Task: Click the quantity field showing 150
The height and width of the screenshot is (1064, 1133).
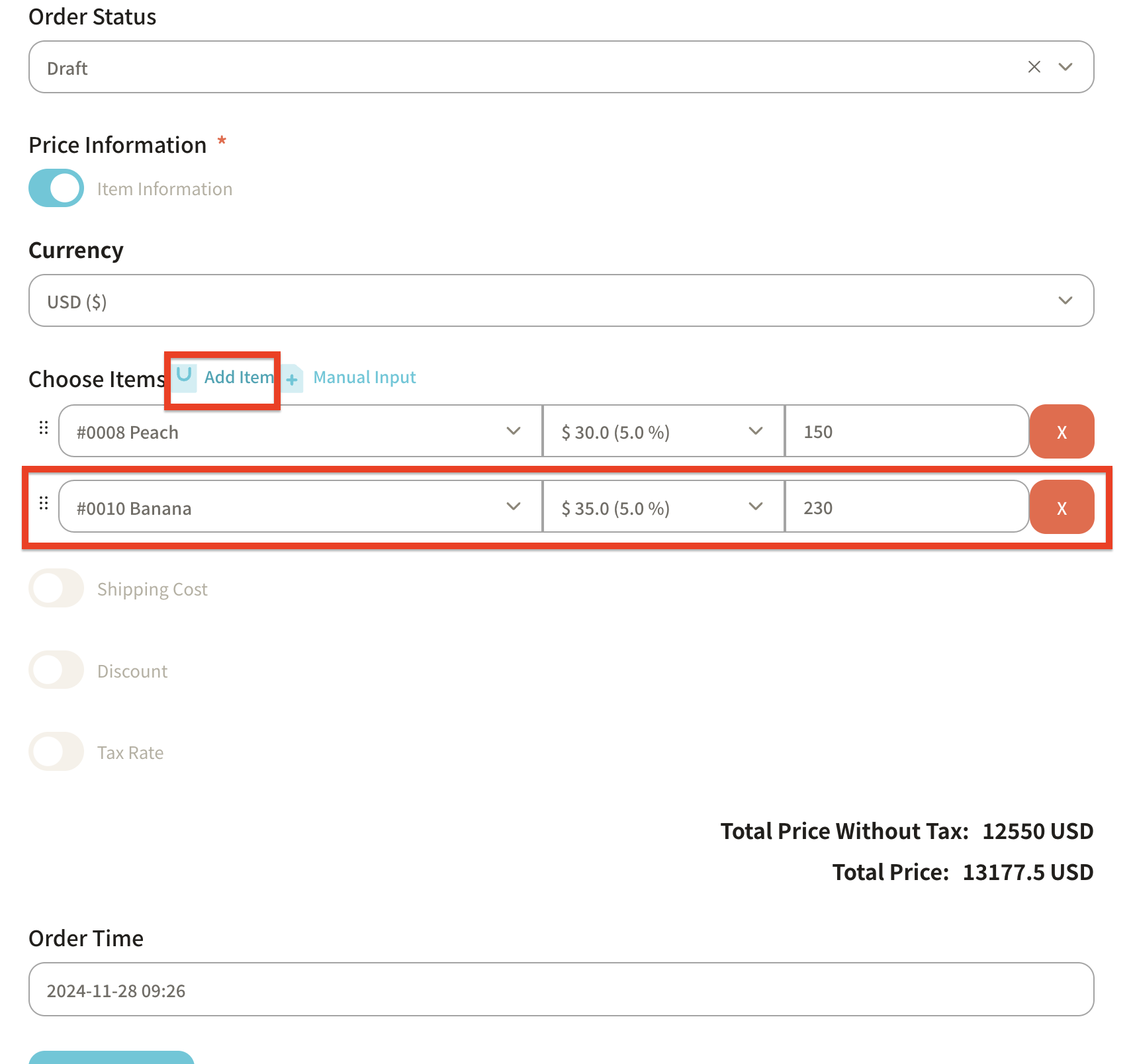Action: pyautogui.click(x=905, y=431)
